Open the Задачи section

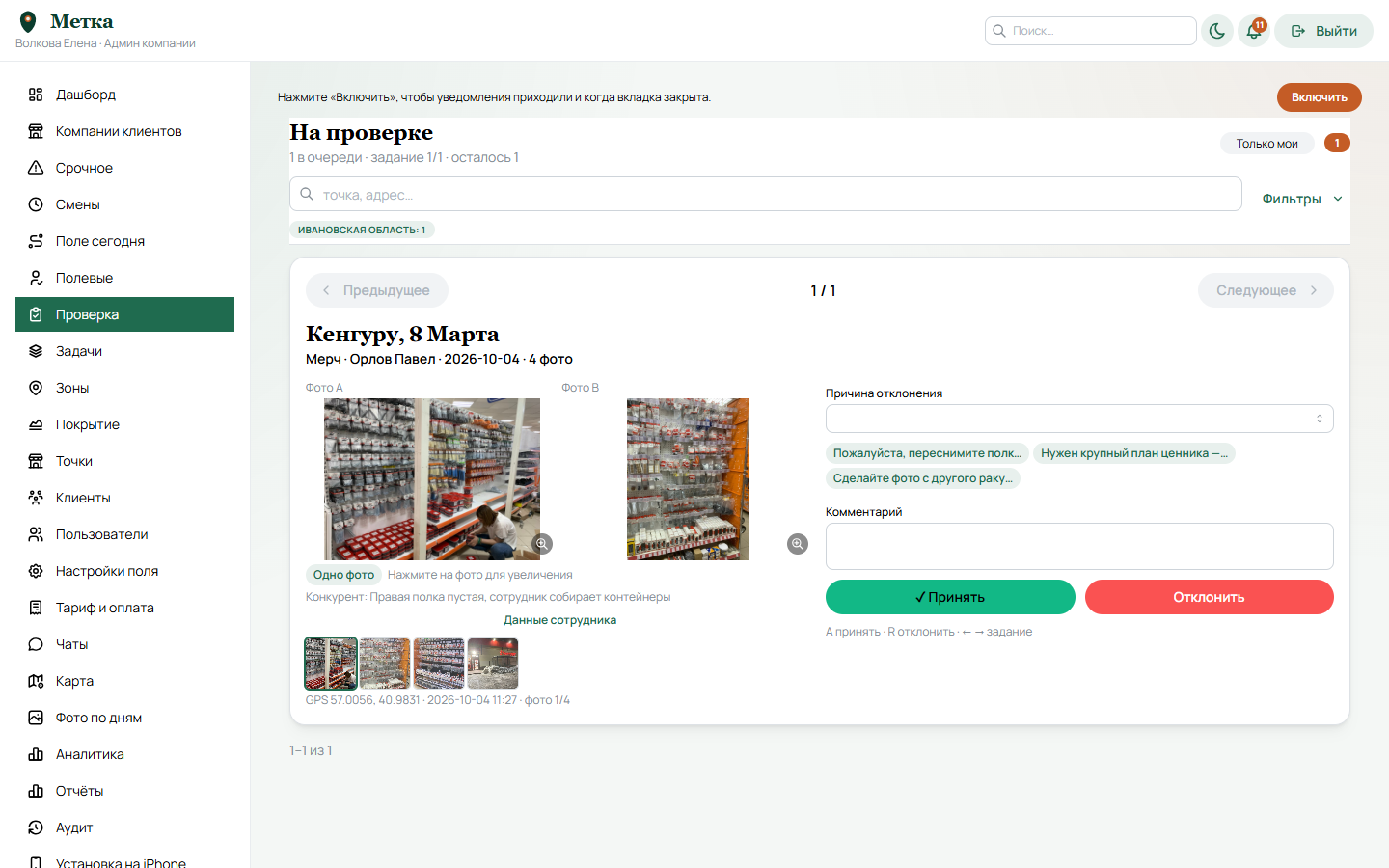[124, 351]
